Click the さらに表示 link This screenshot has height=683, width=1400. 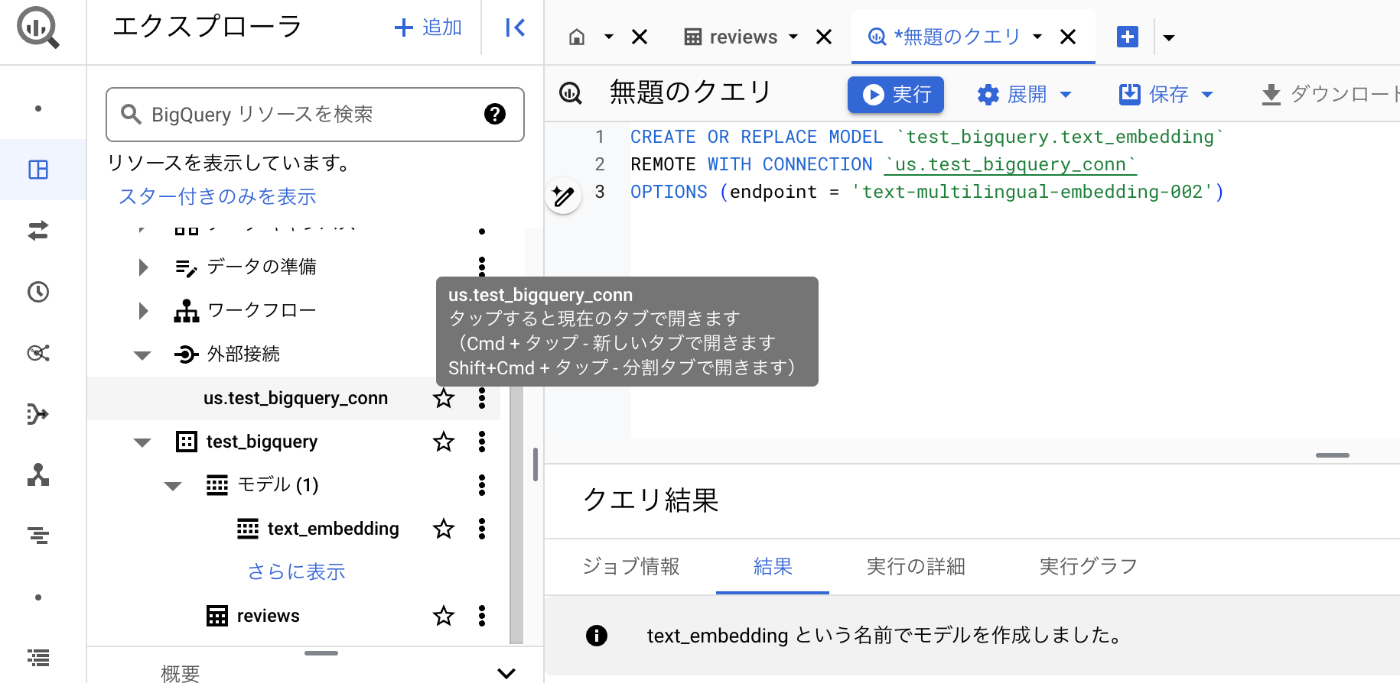click(297, 572)
